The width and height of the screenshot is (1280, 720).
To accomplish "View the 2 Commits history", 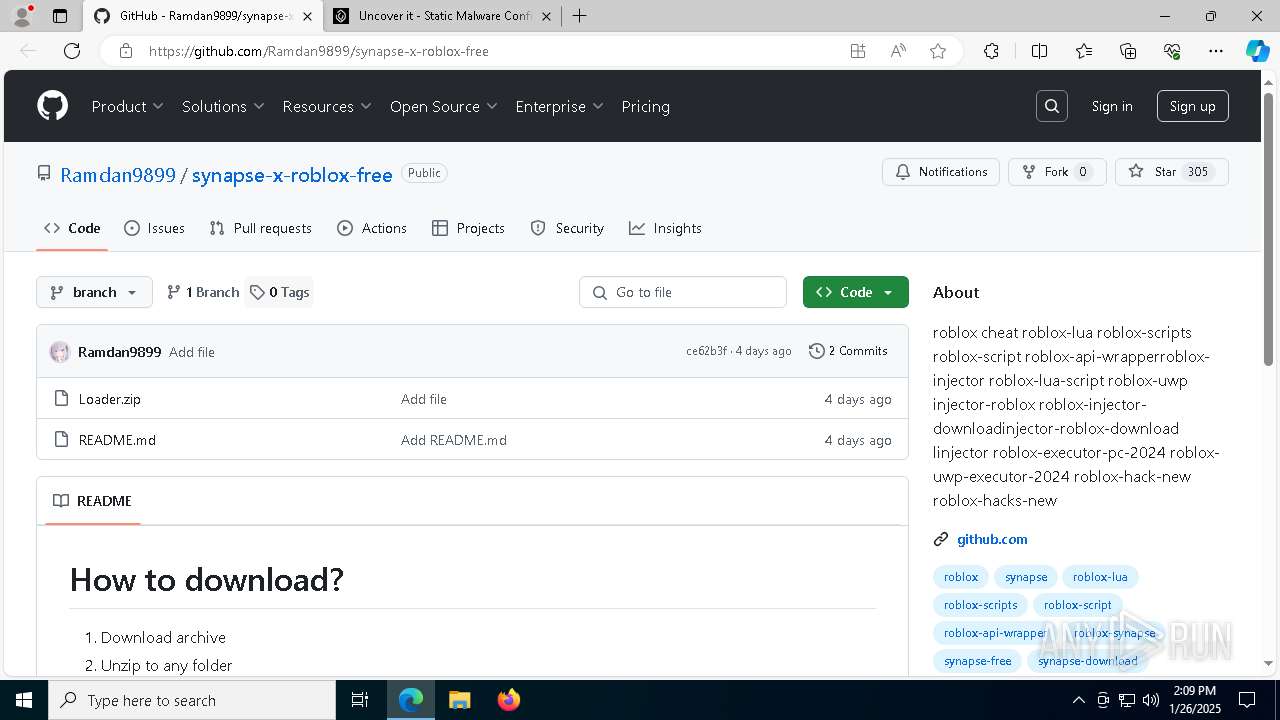I will click(848, 351).
